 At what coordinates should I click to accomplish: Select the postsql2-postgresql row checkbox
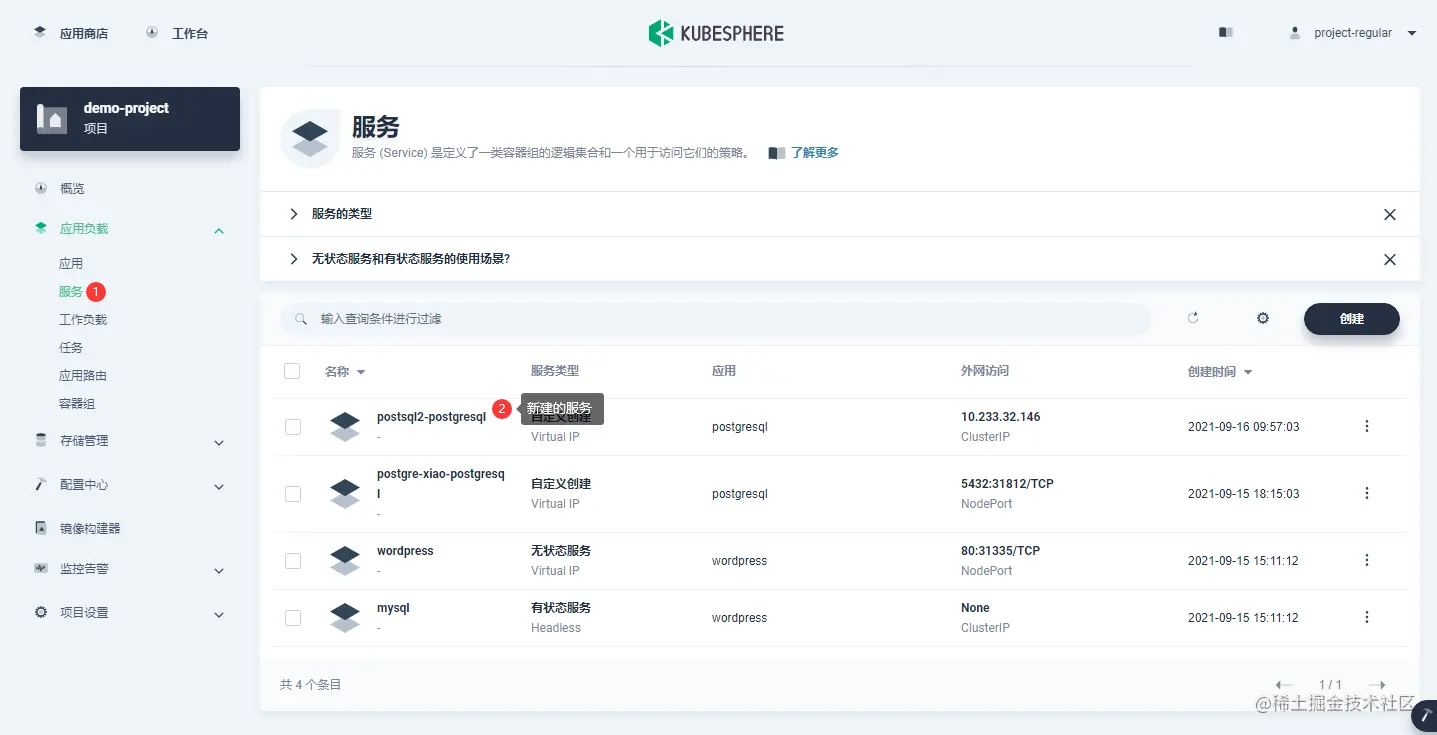[x=293, y=427]
